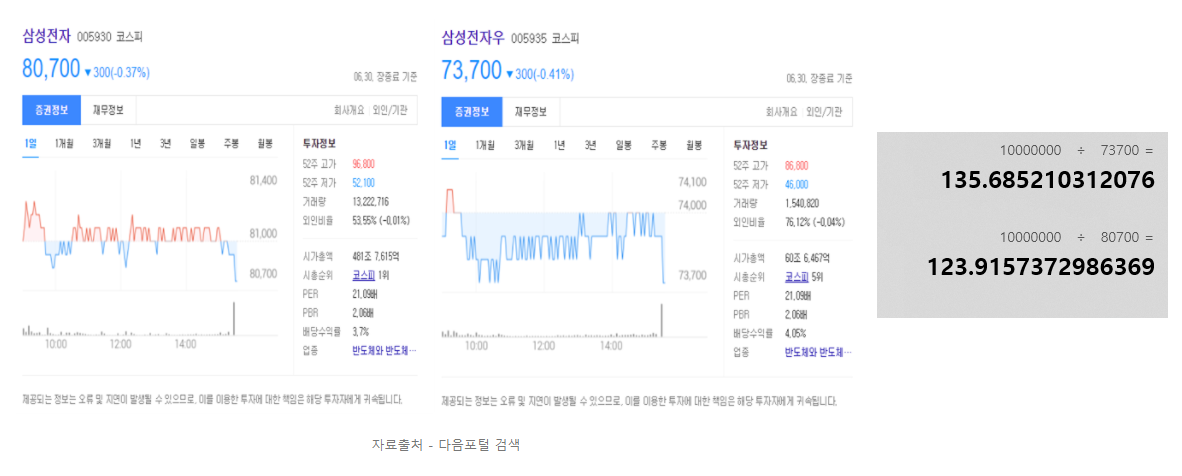Switch 005935 chart to 주봉
The height and width of the screenshot is (476, 1182).
coord(660,145)
